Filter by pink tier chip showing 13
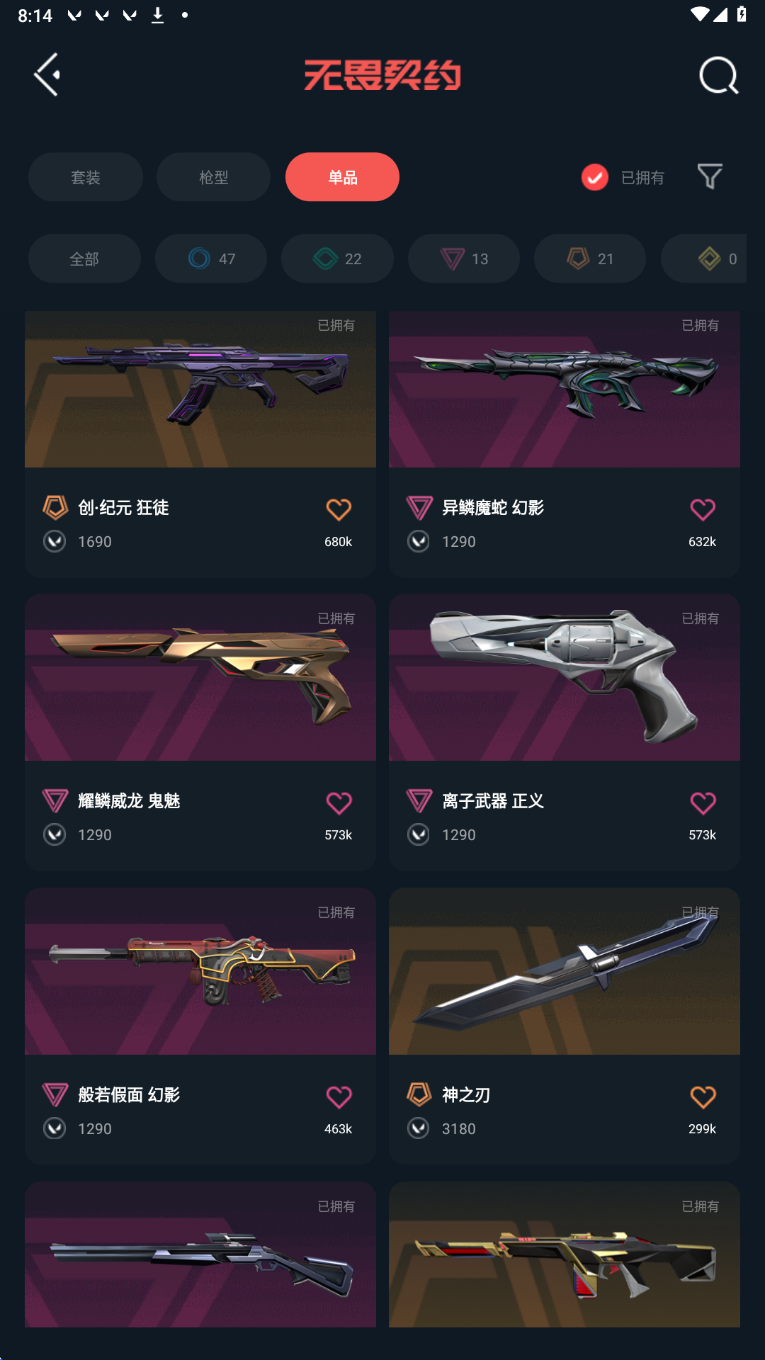This screenshot has height=1360, width=765. [x=464, y=259]
